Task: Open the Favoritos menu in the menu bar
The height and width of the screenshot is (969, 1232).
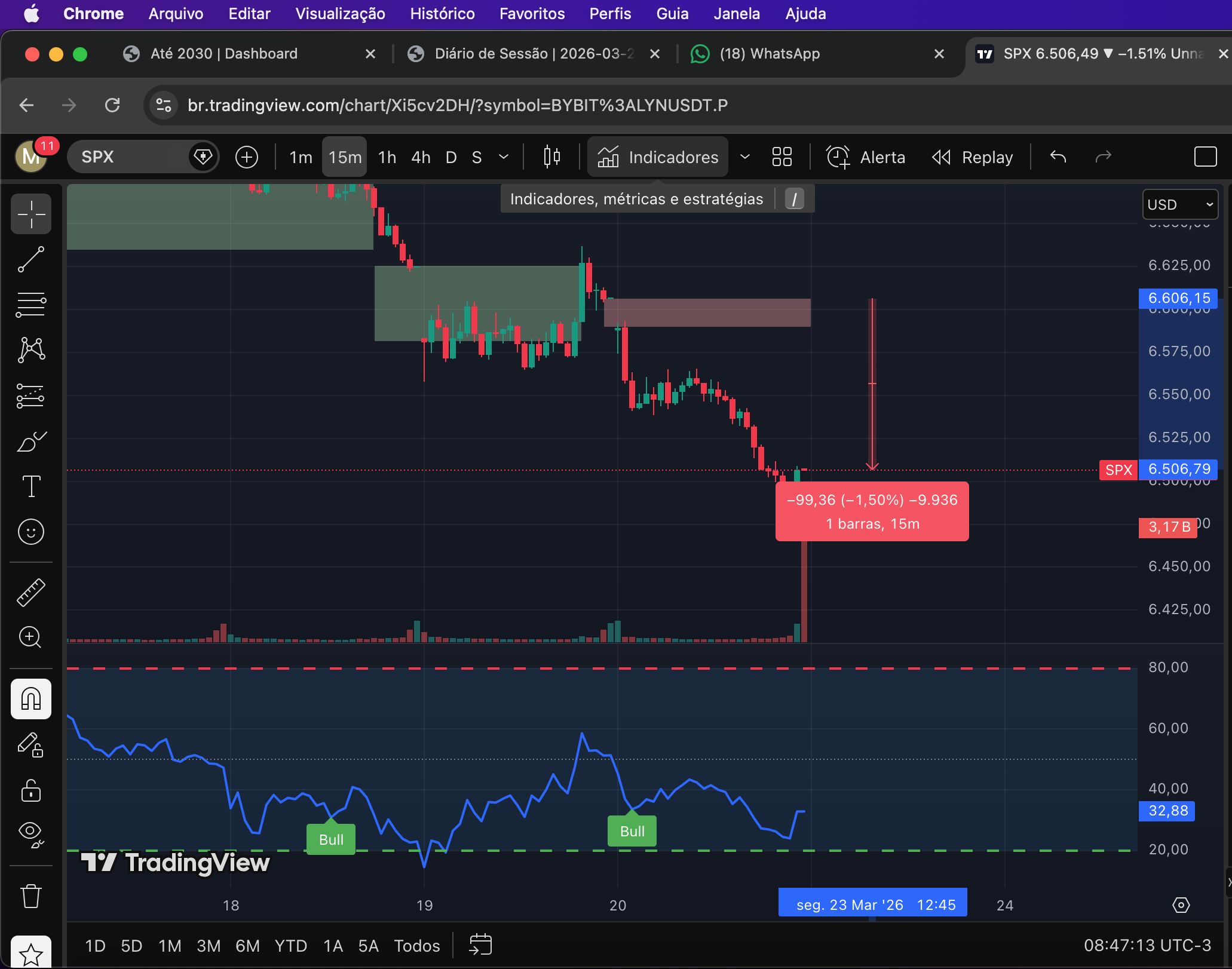Action: pyautogui.click(x=532, y=14)
